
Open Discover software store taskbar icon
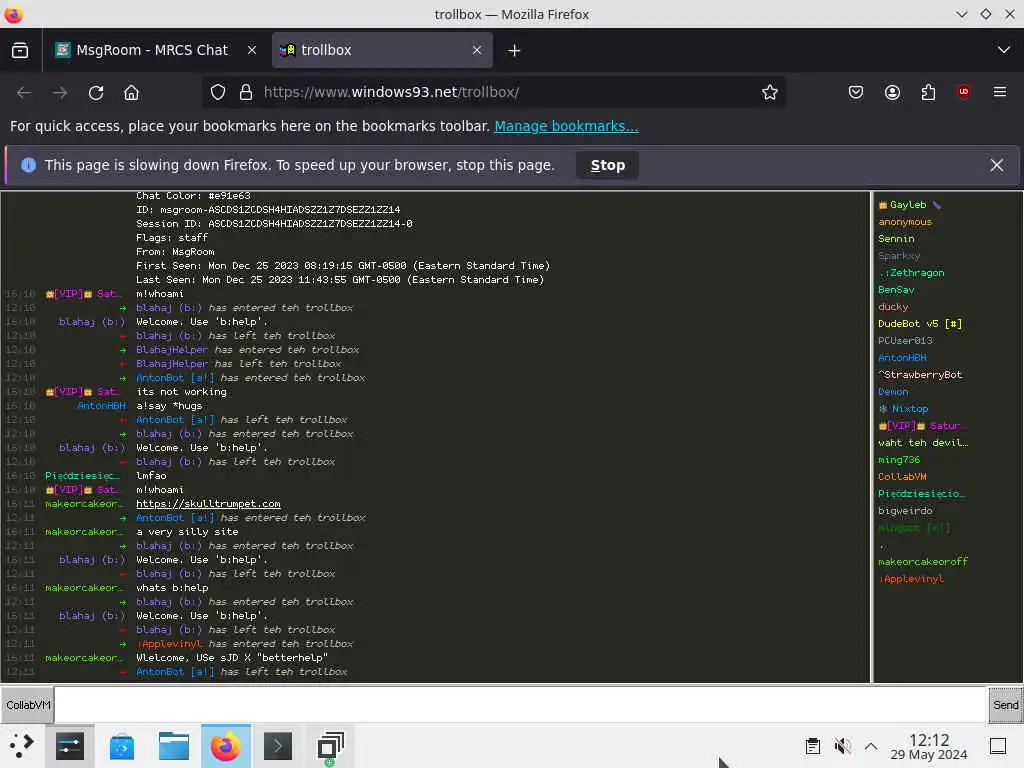pyautogui.click(x=121, y=746)
